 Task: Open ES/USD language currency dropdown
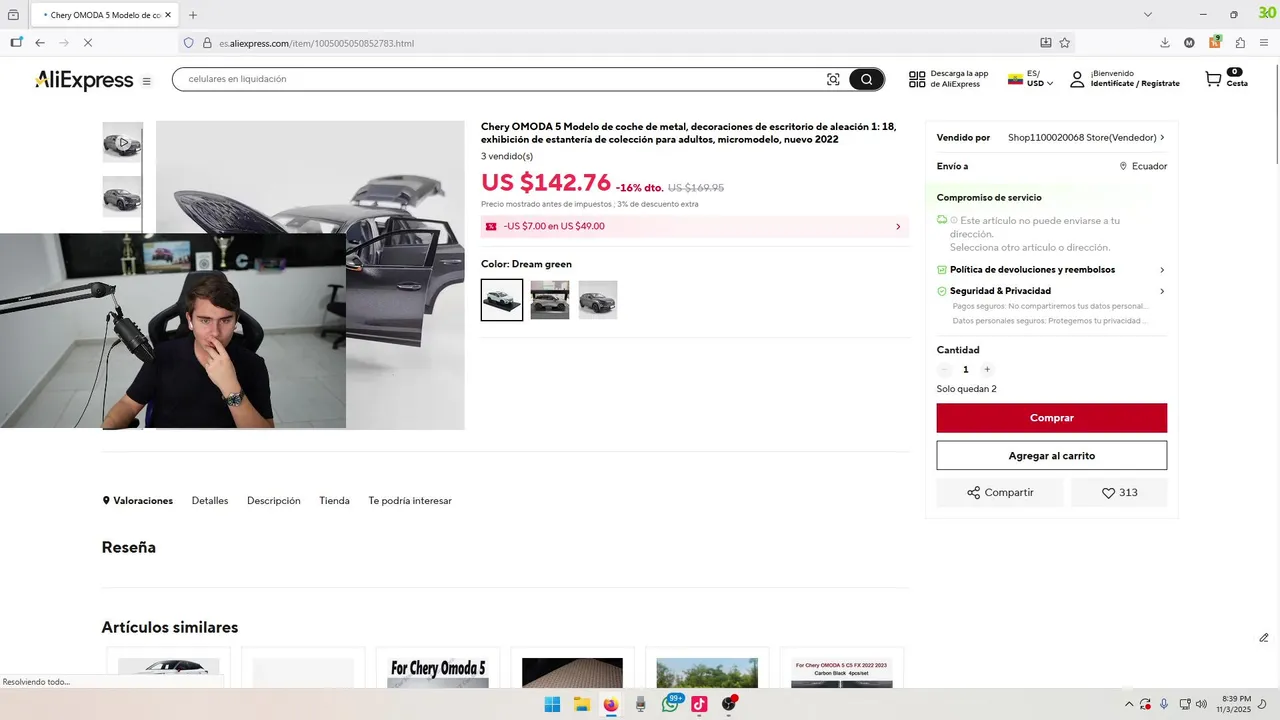[x=1031, y=79]
